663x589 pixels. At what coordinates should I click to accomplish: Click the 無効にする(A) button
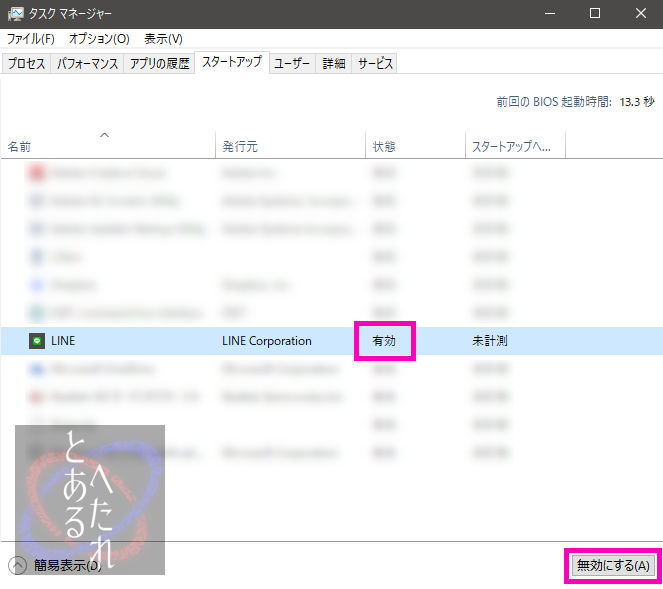(x=613, y=565)
